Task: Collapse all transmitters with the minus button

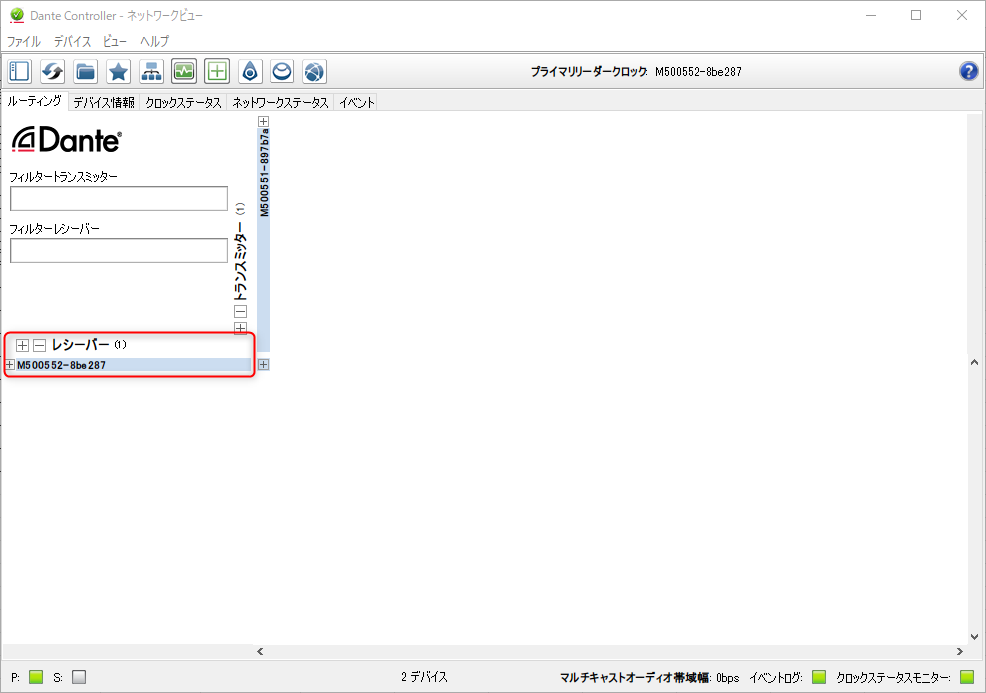Action: 240,311
